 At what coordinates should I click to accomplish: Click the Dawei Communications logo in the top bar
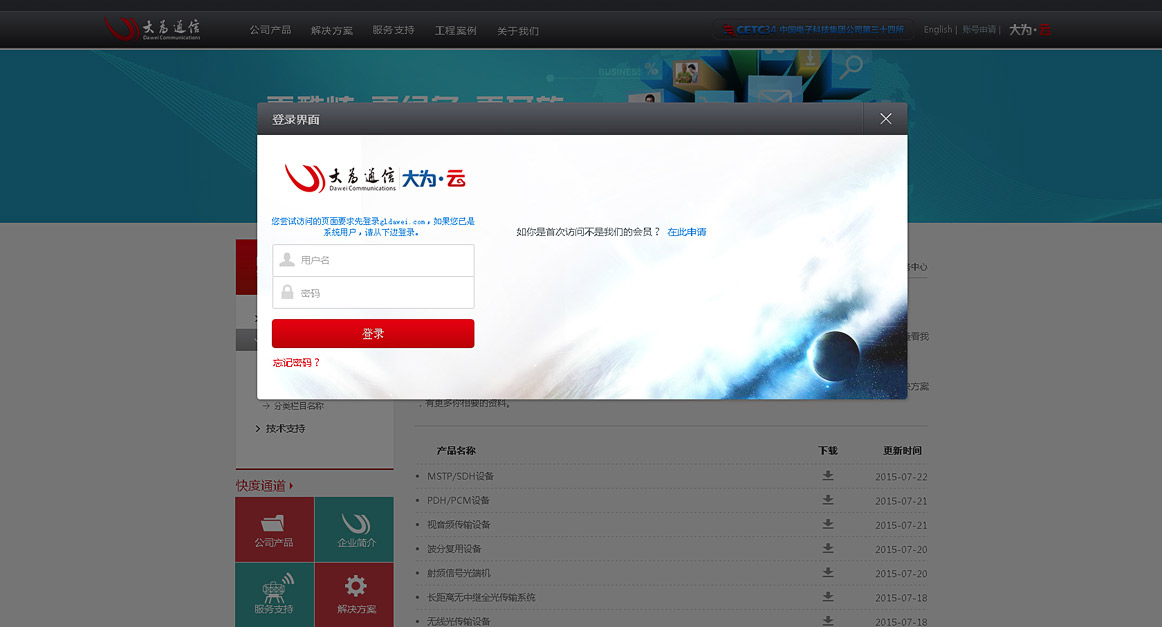[x=153, y=29]
